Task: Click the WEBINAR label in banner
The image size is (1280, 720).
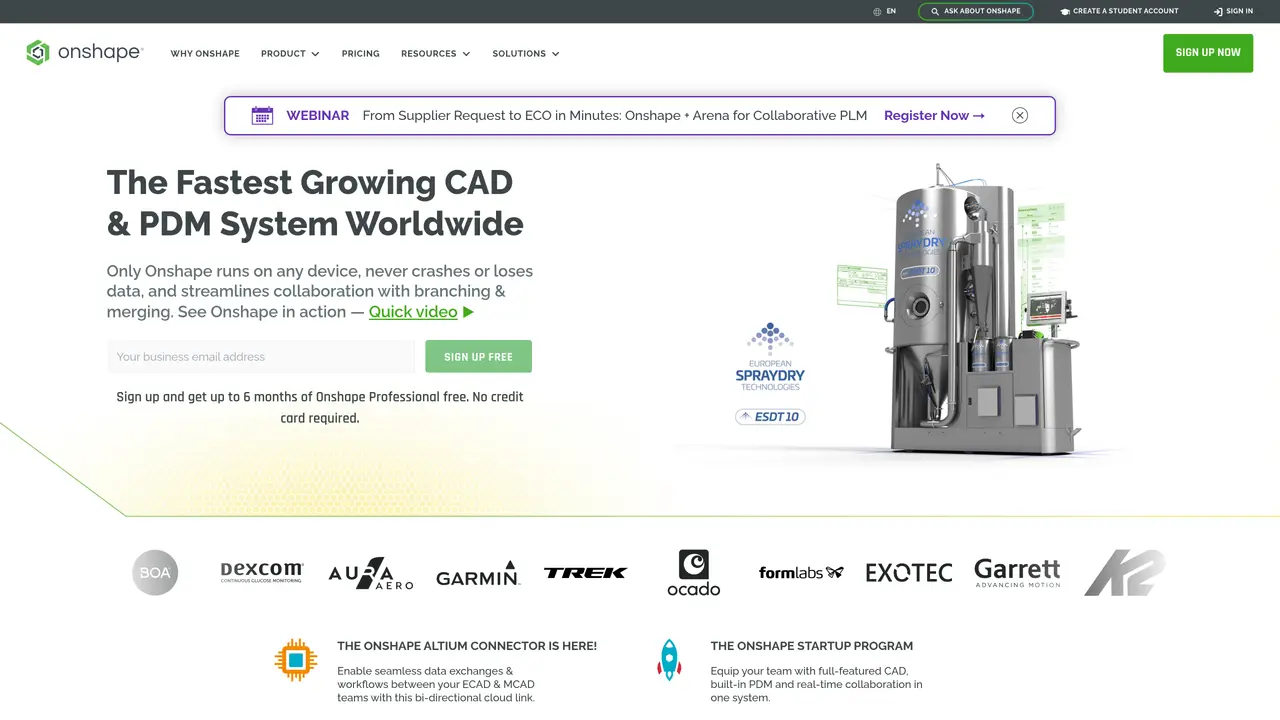Action: click(x=318, y=116)
